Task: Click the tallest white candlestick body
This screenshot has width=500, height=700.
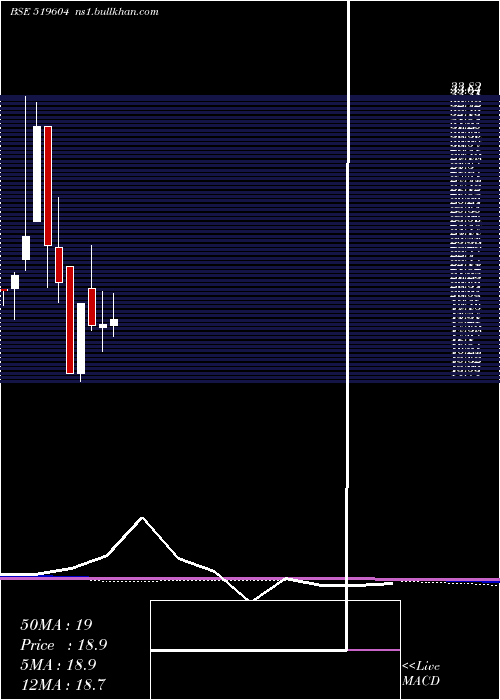Action: 37,174
